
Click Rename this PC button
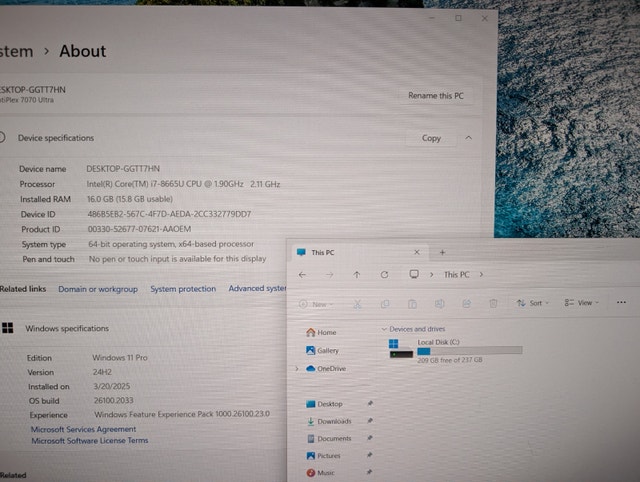tap(436, 96)
